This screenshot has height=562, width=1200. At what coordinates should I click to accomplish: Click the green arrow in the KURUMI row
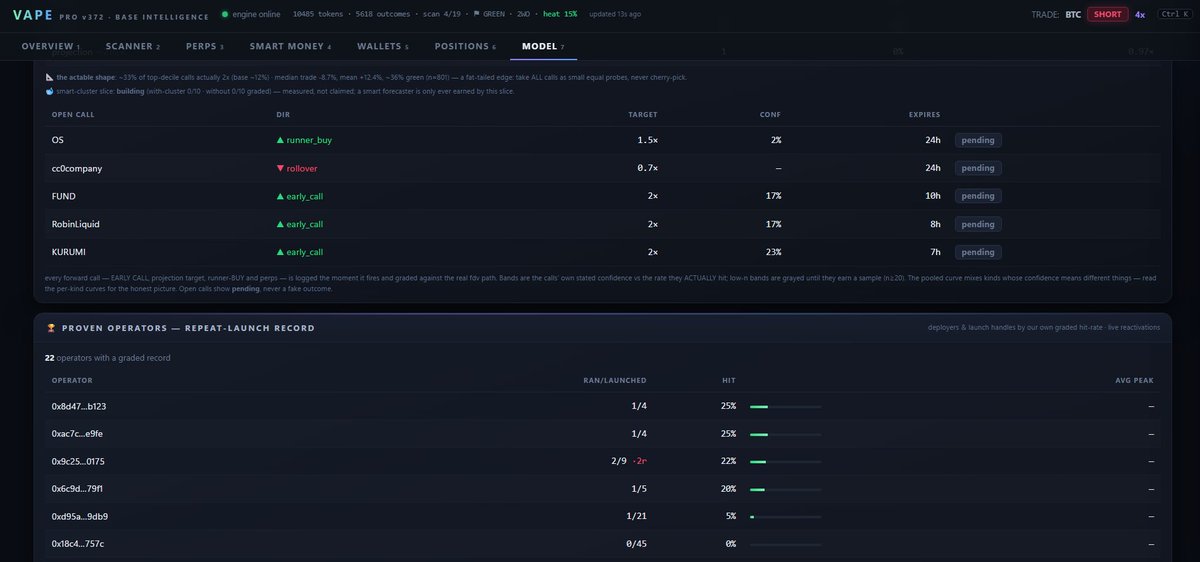coord(280,252)
